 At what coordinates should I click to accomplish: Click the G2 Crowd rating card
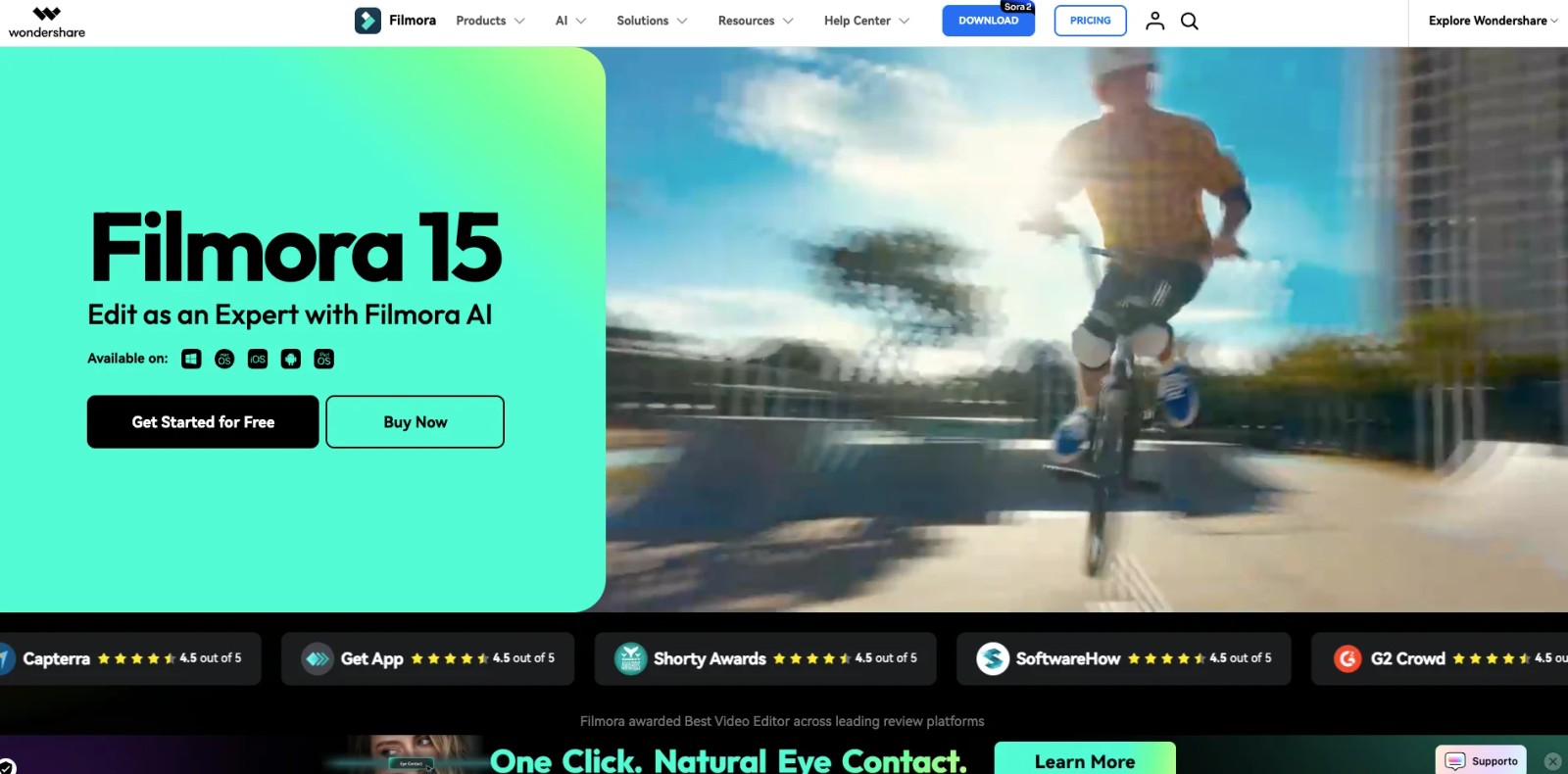coord(1440,658)
